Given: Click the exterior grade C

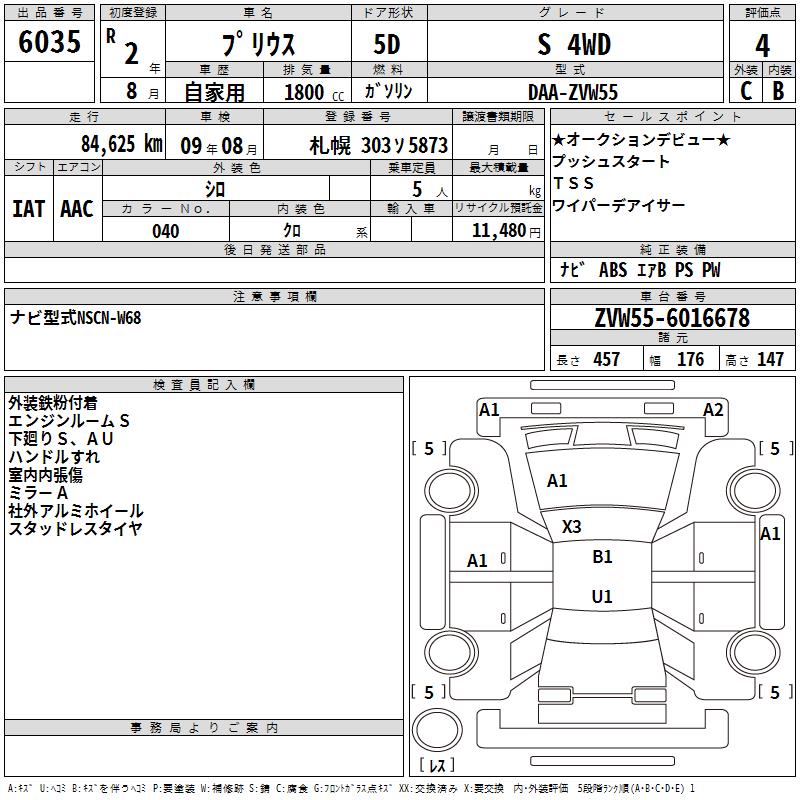Looking at the screenshot, I should click(x=746, y=91).
